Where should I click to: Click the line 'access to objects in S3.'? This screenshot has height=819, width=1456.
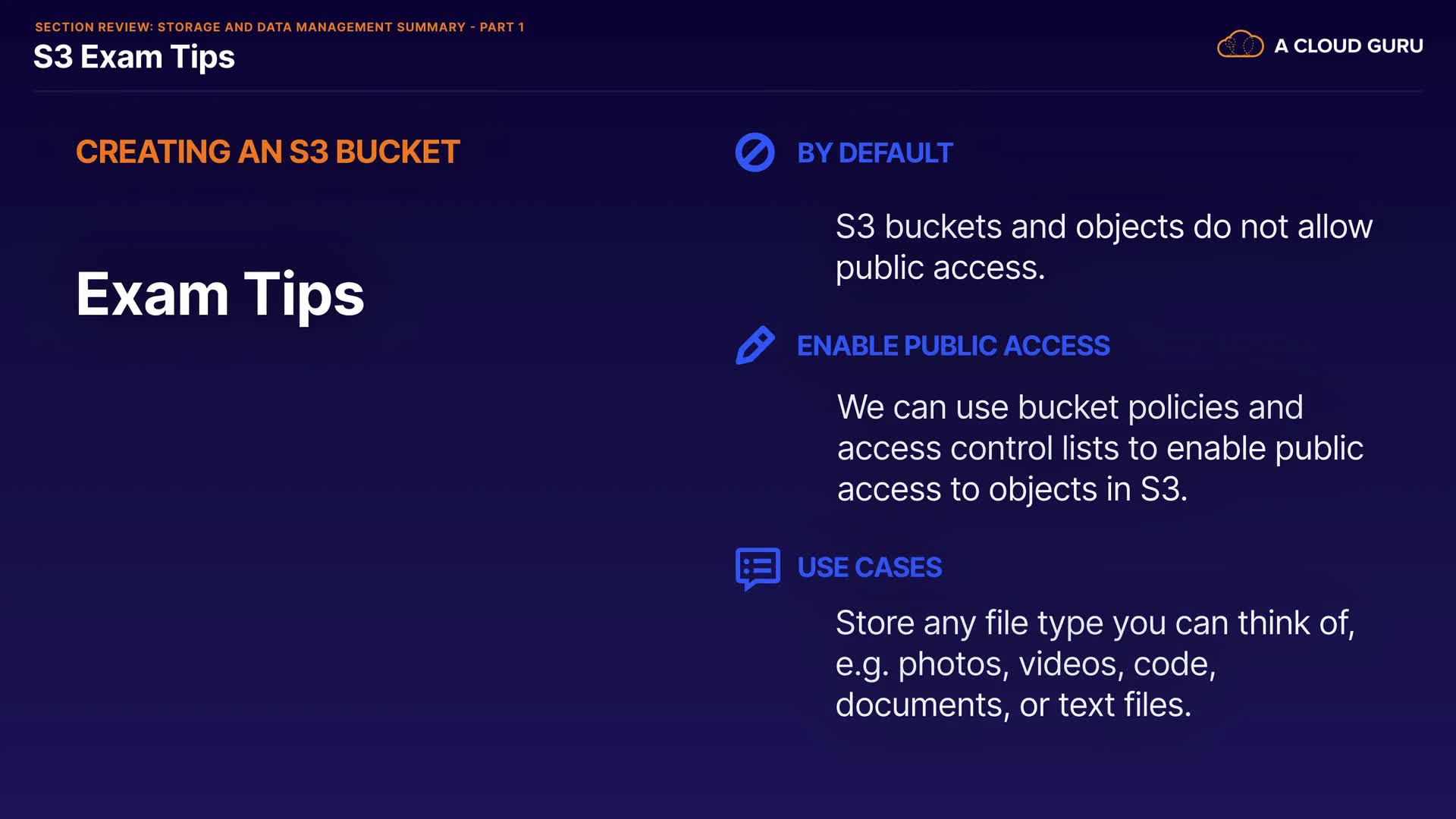point(1012,489)
